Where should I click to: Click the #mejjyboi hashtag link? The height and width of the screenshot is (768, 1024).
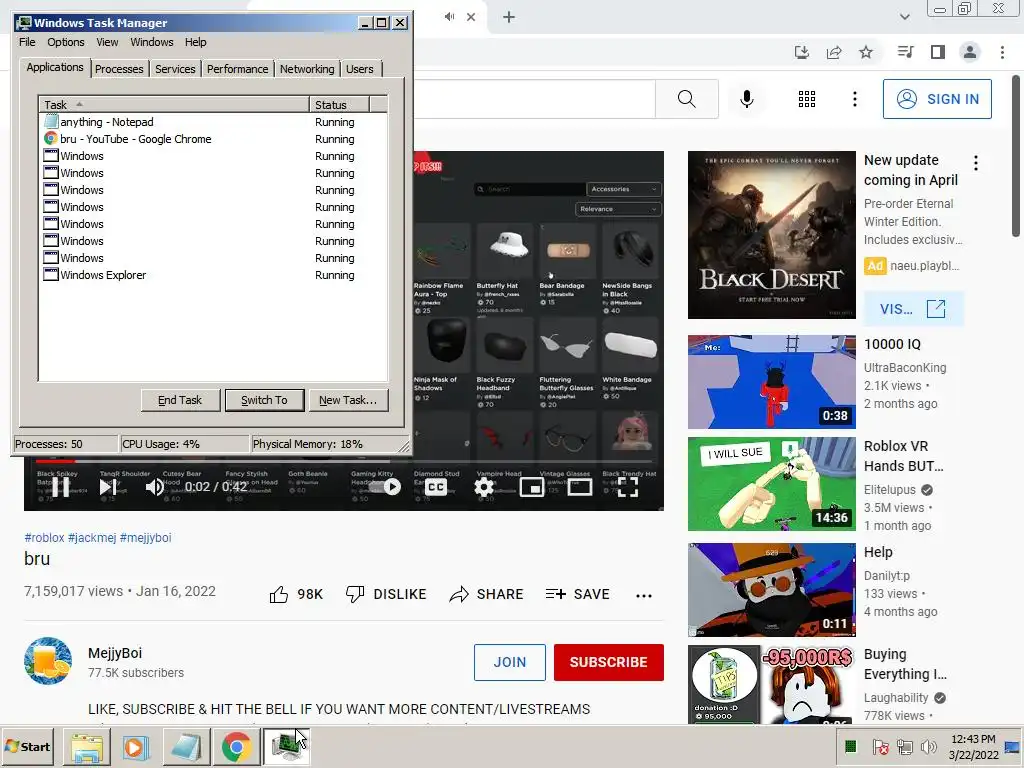pos(146,537)
